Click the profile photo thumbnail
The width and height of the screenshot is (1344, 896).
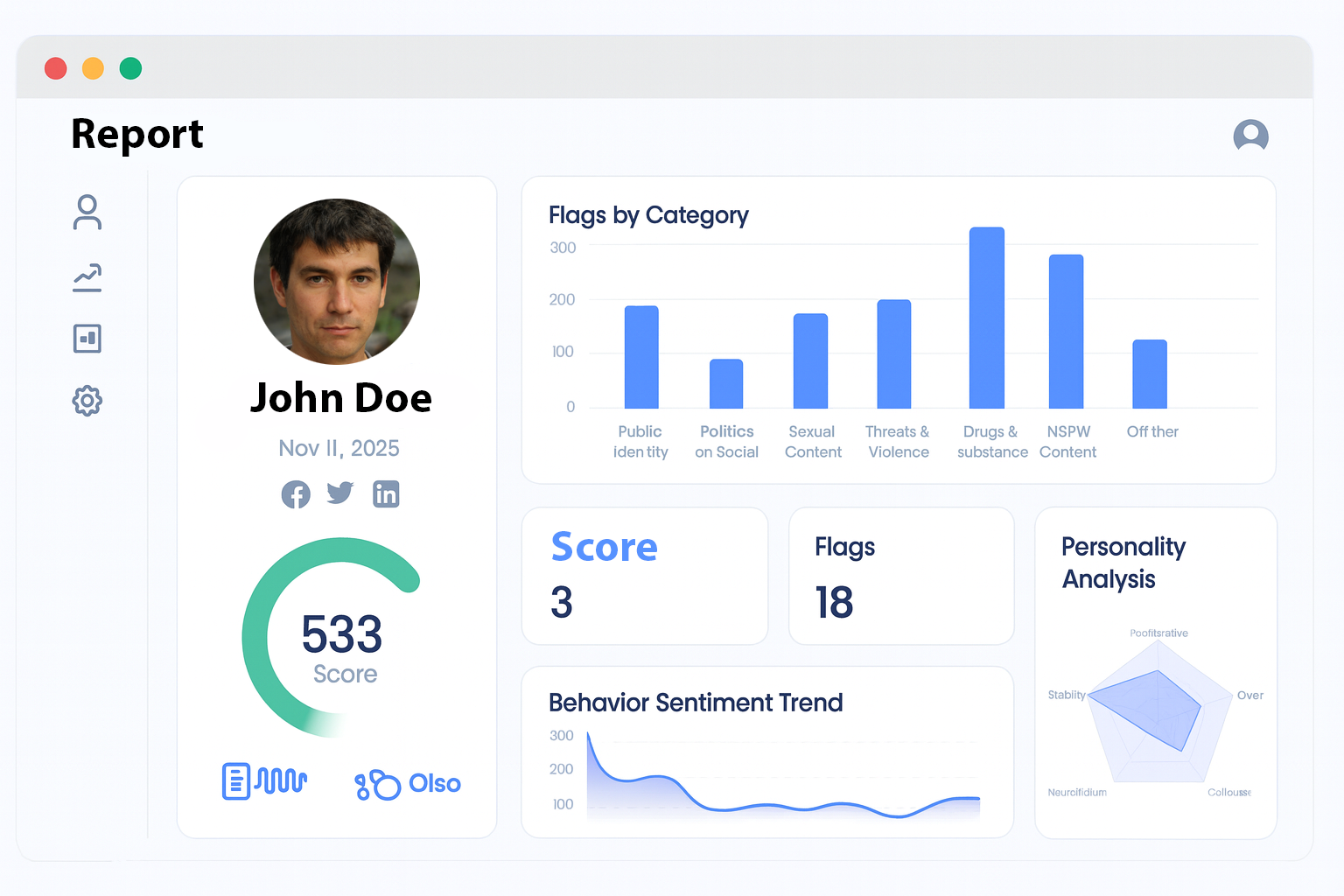coord(337,282)
